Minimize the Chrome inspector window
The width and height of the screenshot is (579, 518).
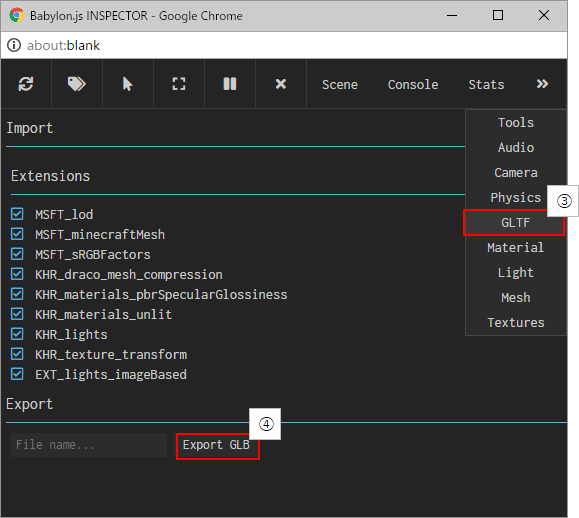click(x=452, y=16)
